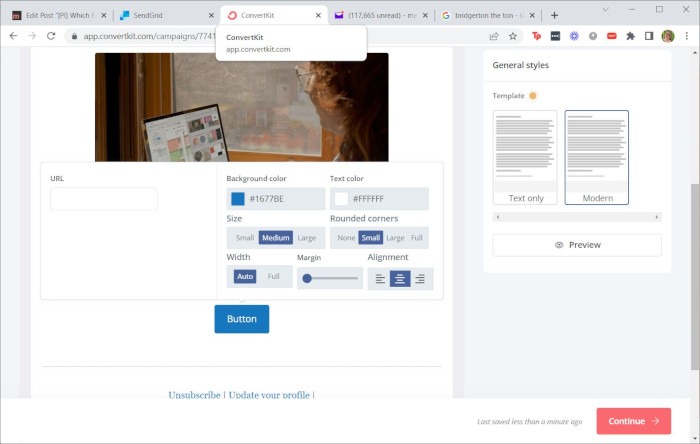700x444 pixels.
Task: Toggle the browser side panel icon
Action: [649, 36]
